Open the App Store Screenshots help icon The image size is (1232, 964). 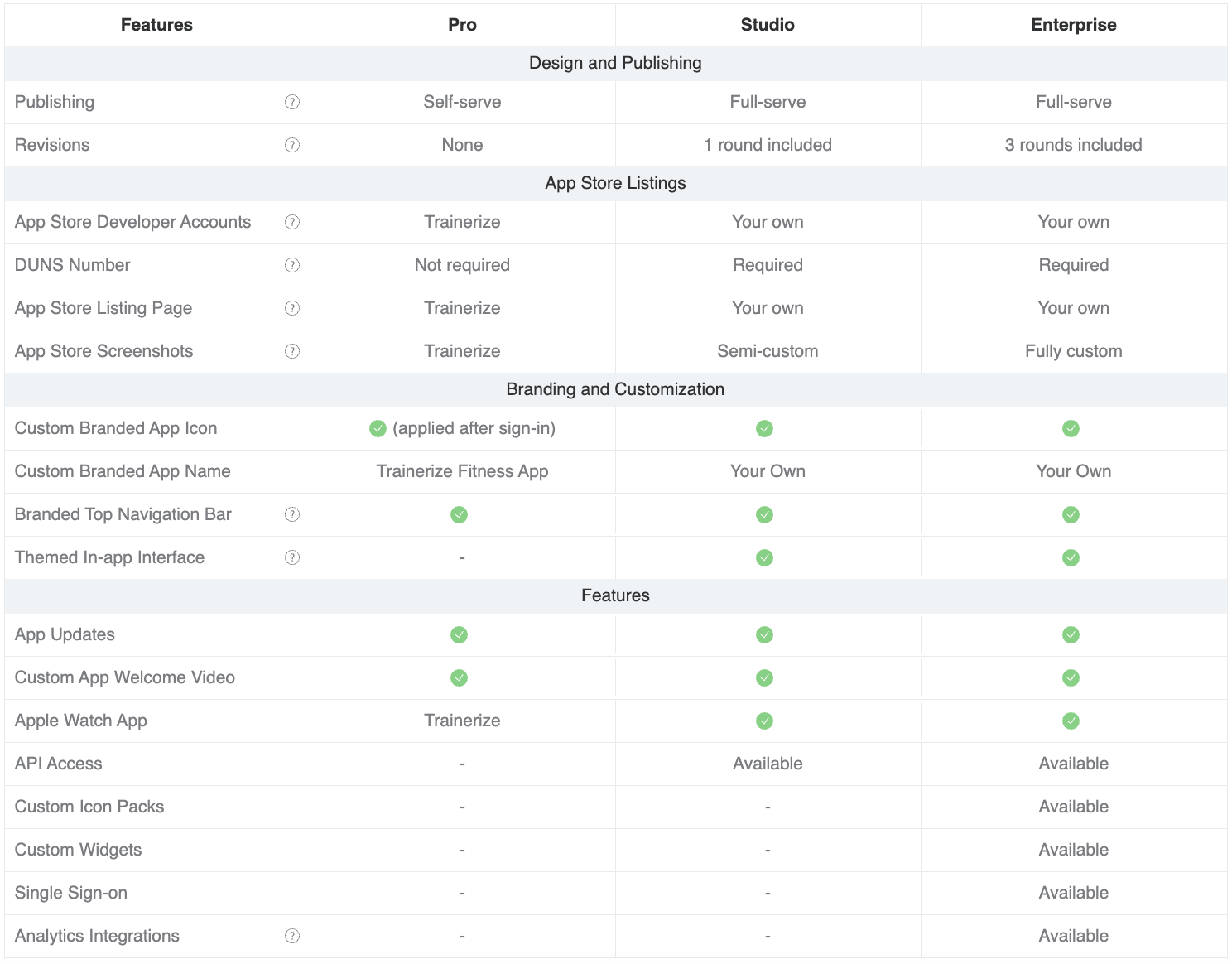tap(292, 351)
